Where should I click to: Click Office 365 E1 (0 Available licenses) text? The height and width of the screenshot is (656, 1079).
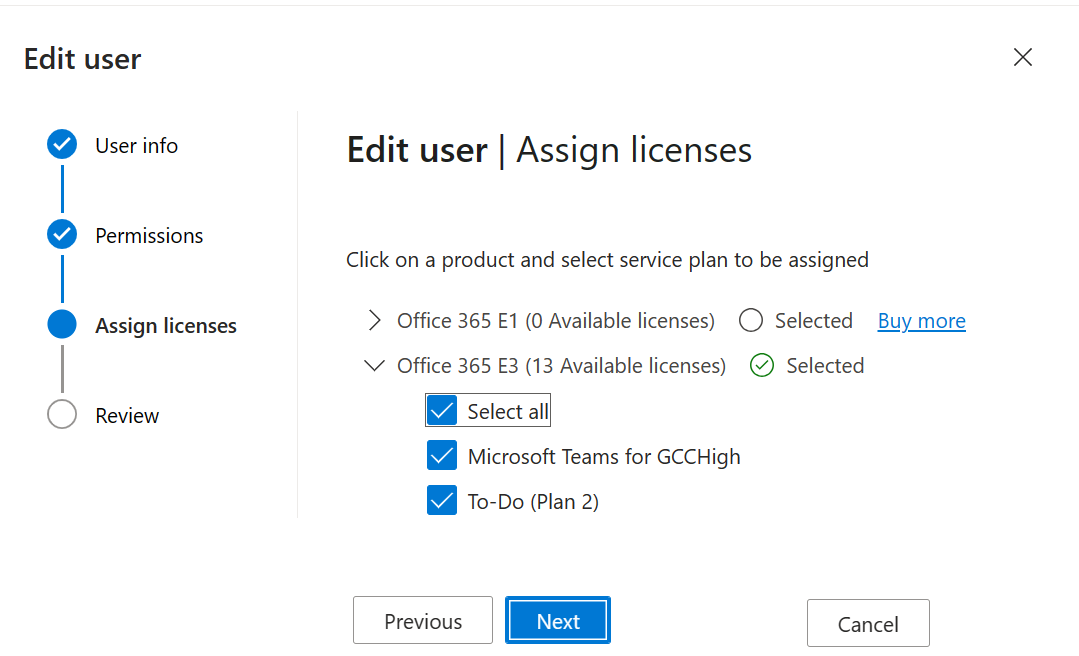pos(556,321)
